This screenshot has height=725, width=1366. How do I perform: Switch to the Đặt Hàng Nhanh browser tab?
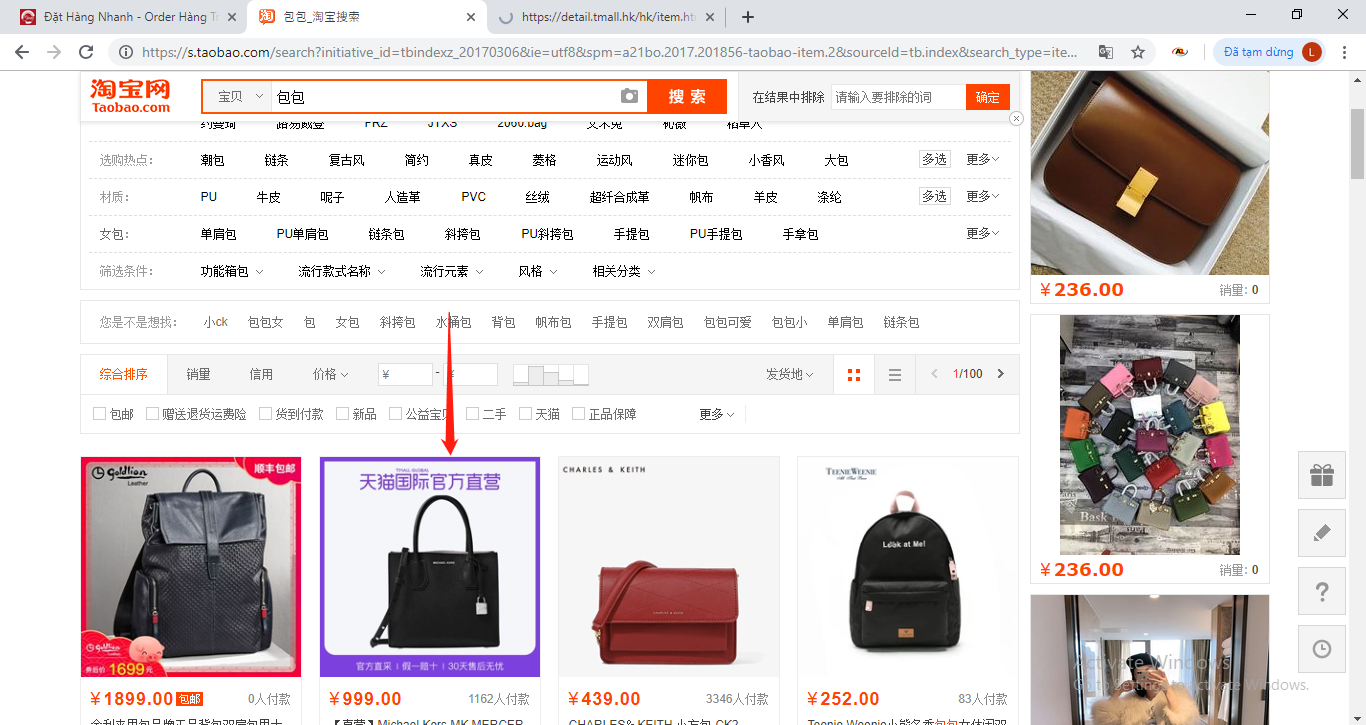pos(125,17)
